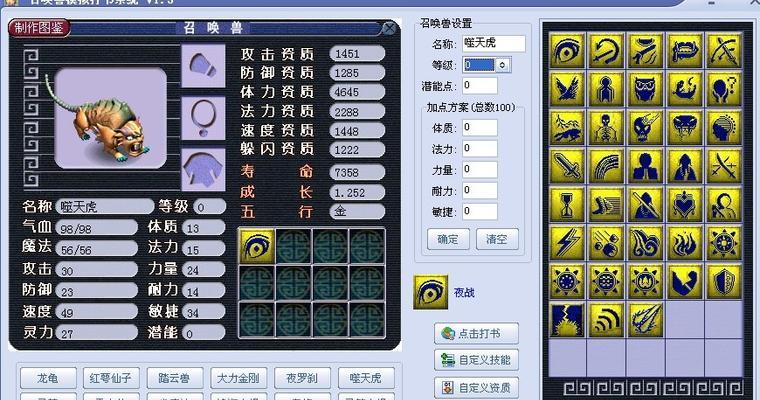The image size is (760, 400).
Task: Pick the crossed sabers skill icon
Action: tap(724, 166)
